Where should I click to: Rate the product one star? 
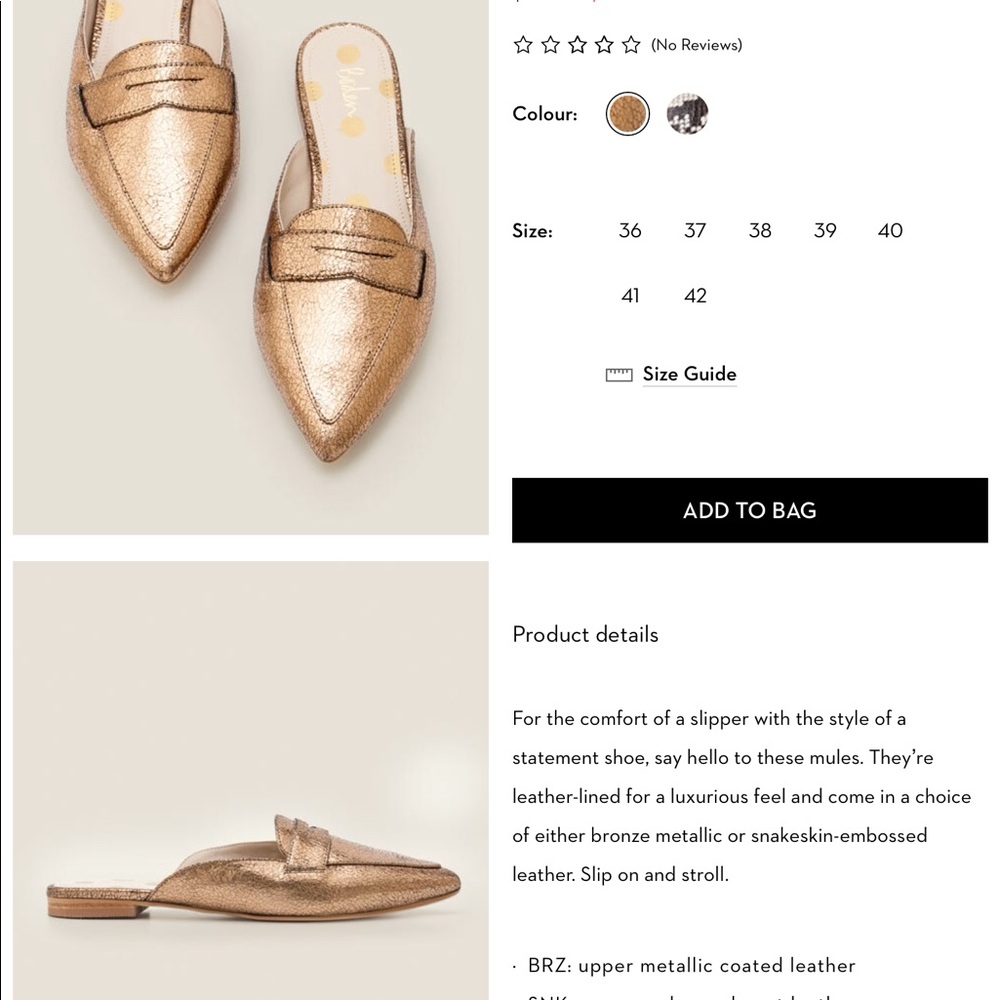pos(522,44)
